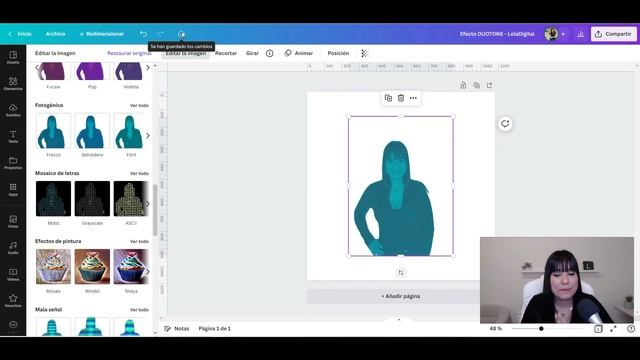Click Editar la imagen toolbar button
The height and width of the screenshot is (360, 640).
point(186,53)
